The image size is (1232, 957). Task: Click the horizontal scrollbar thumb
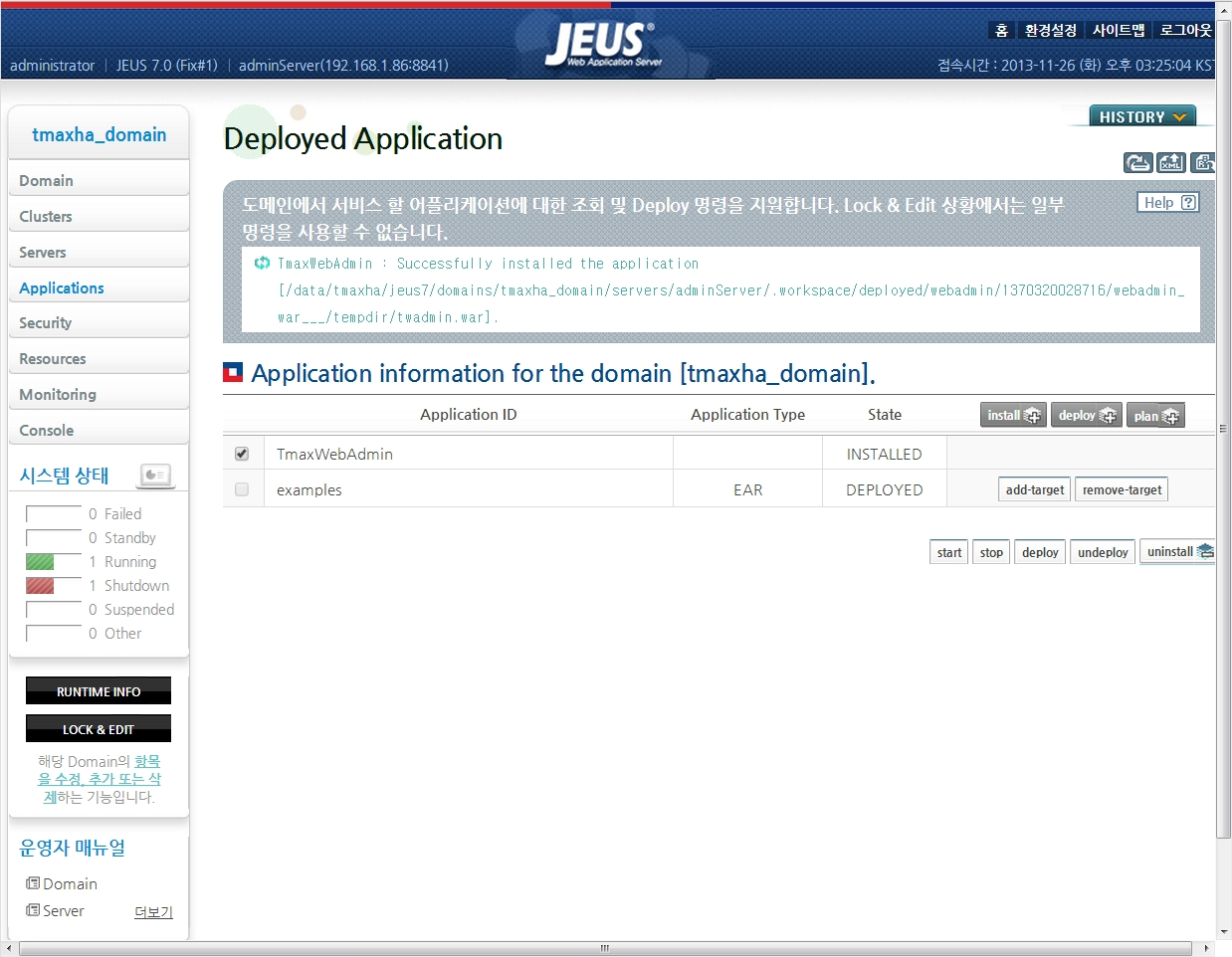605,948
